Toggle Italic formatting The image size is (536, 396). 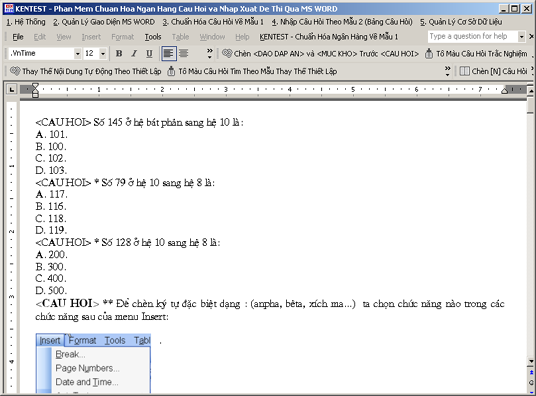[134, 53]
